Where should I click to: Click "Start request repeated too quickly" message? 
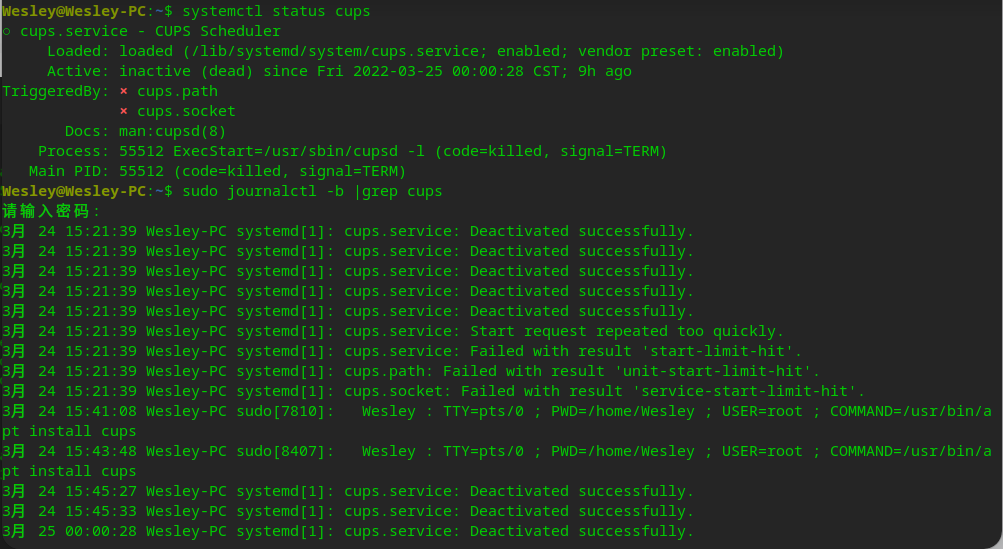627,331
